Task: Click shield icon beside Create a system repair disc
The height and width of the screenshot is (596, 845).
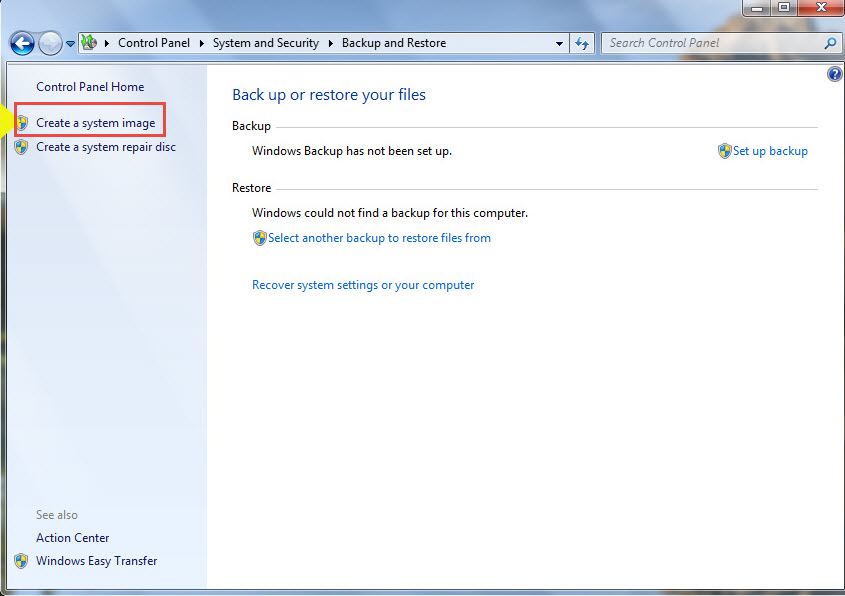Action: pos(22,147)
